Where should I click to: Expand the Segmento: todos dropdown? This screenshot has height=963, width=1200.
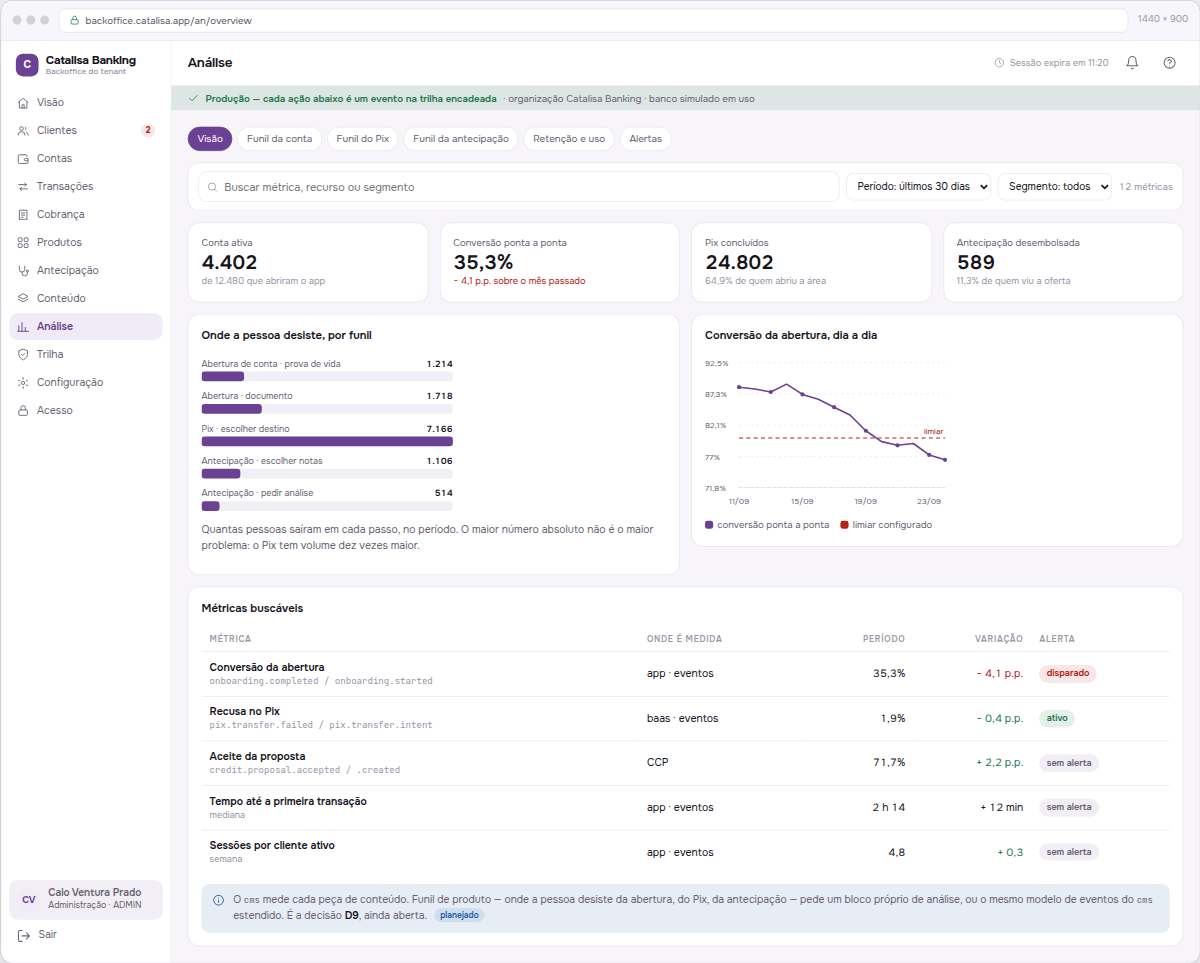tap(1054, 186)
